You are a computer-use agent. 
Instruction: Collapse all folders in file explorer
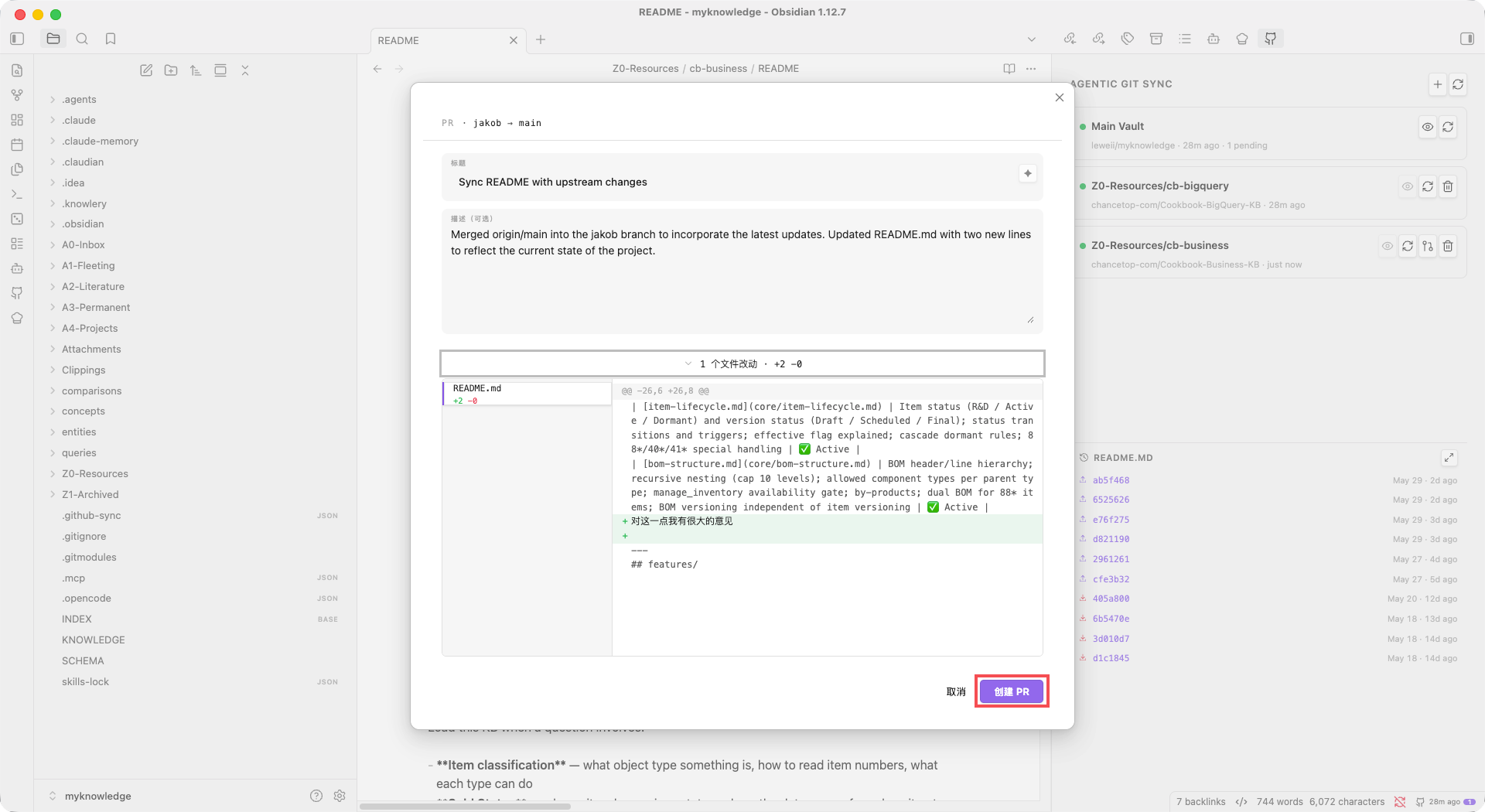(x=245, y=70)
